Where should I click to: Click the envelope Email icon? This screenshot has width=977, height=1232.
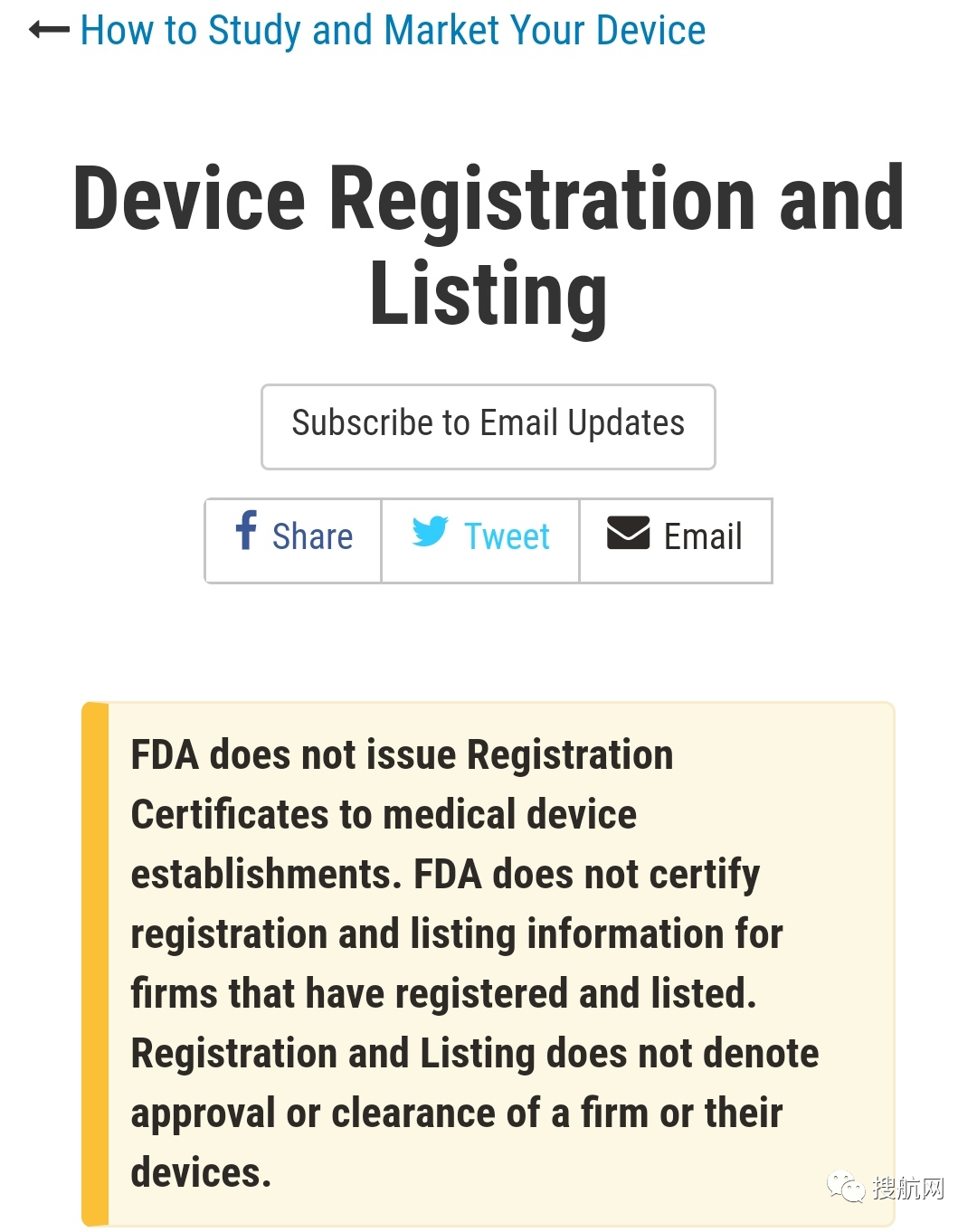pyautogui.click(x=626, y=534)
